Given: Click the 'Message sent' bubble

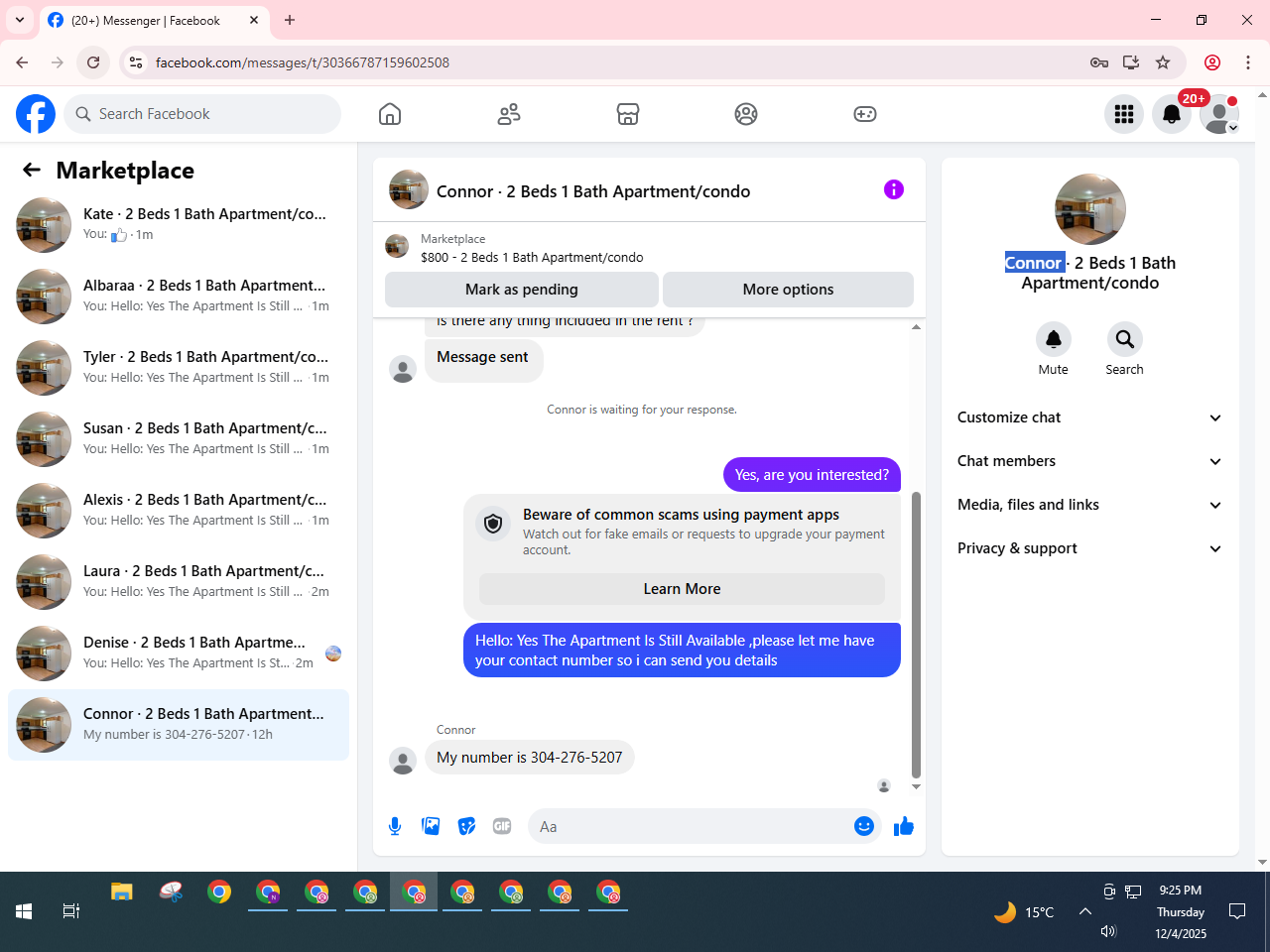Looking at the screenshot, I should [x=483, y=359].
